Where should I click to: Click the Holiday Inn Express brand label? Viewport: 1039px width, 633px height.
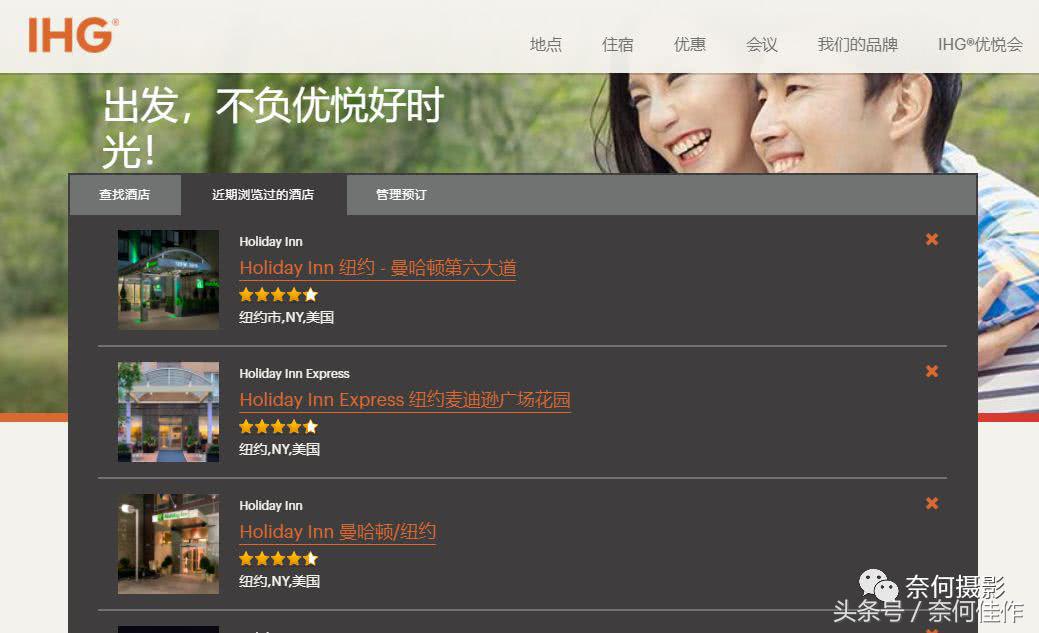coord(294,373)
